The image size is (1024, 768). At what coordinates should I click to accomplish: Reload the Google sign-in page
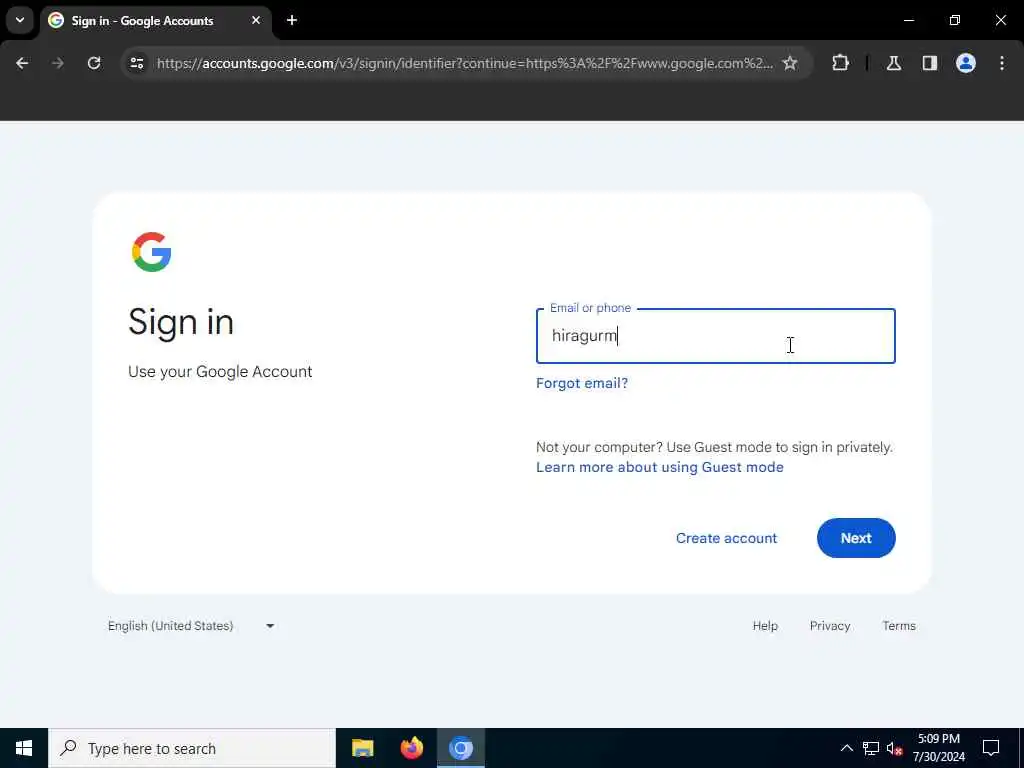[x=94, y=63]
